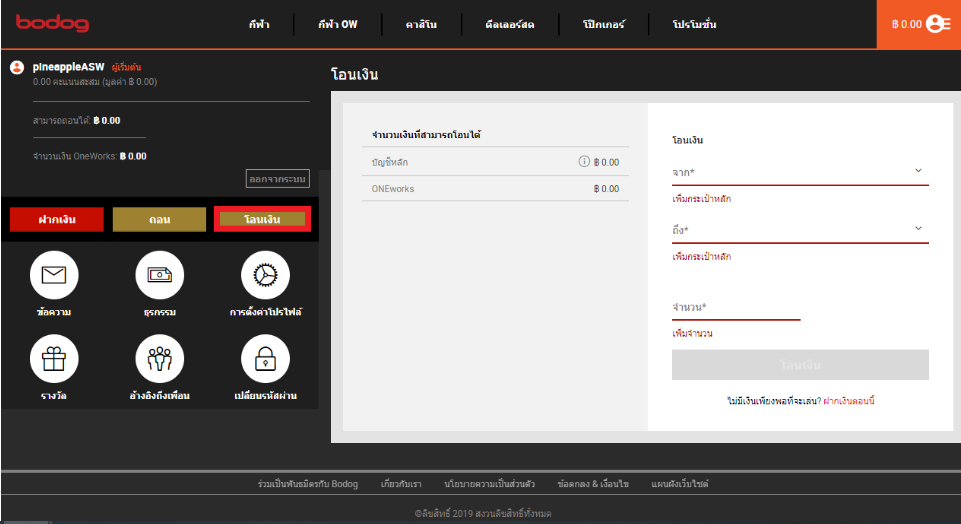The height and width of the screenshot is (524, 961).
Task: Open ดีลเลอร์สด live dealer menu
Action: click(509, 25)
